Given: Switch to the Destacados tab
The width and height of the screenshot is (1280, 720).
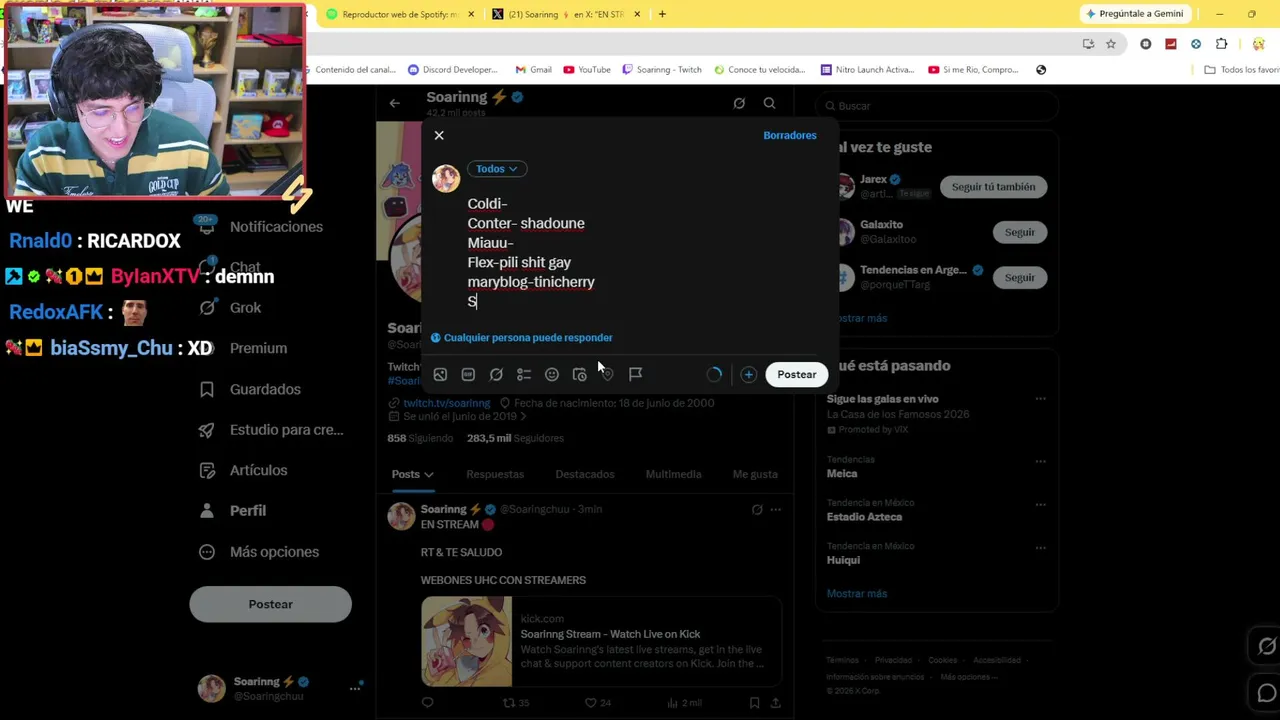Looking at the screenshot, I should click(585, 474).
